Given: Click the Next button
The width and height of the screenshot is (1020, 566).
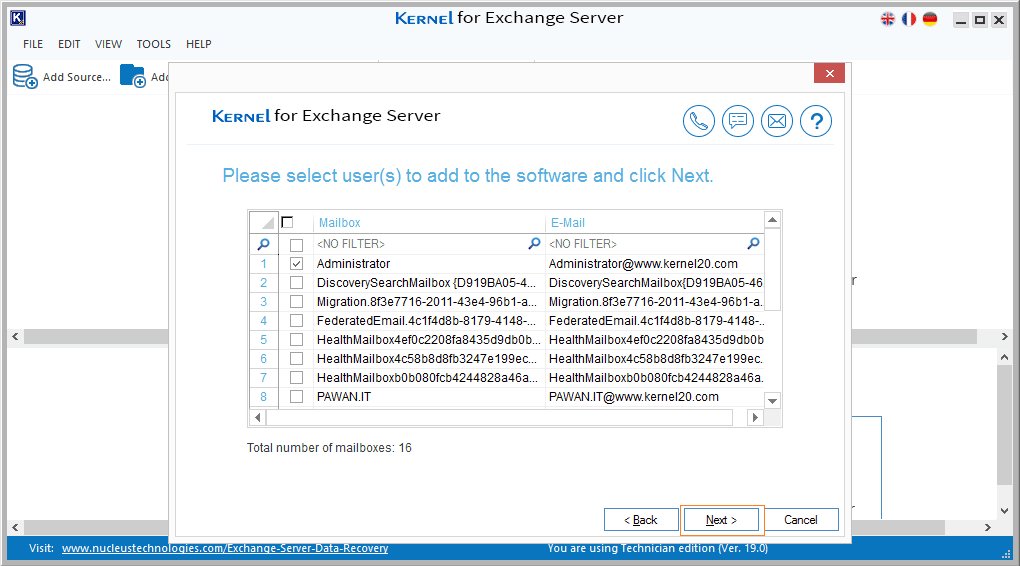Looking at the screenshot, I should (x=721, y=520).
